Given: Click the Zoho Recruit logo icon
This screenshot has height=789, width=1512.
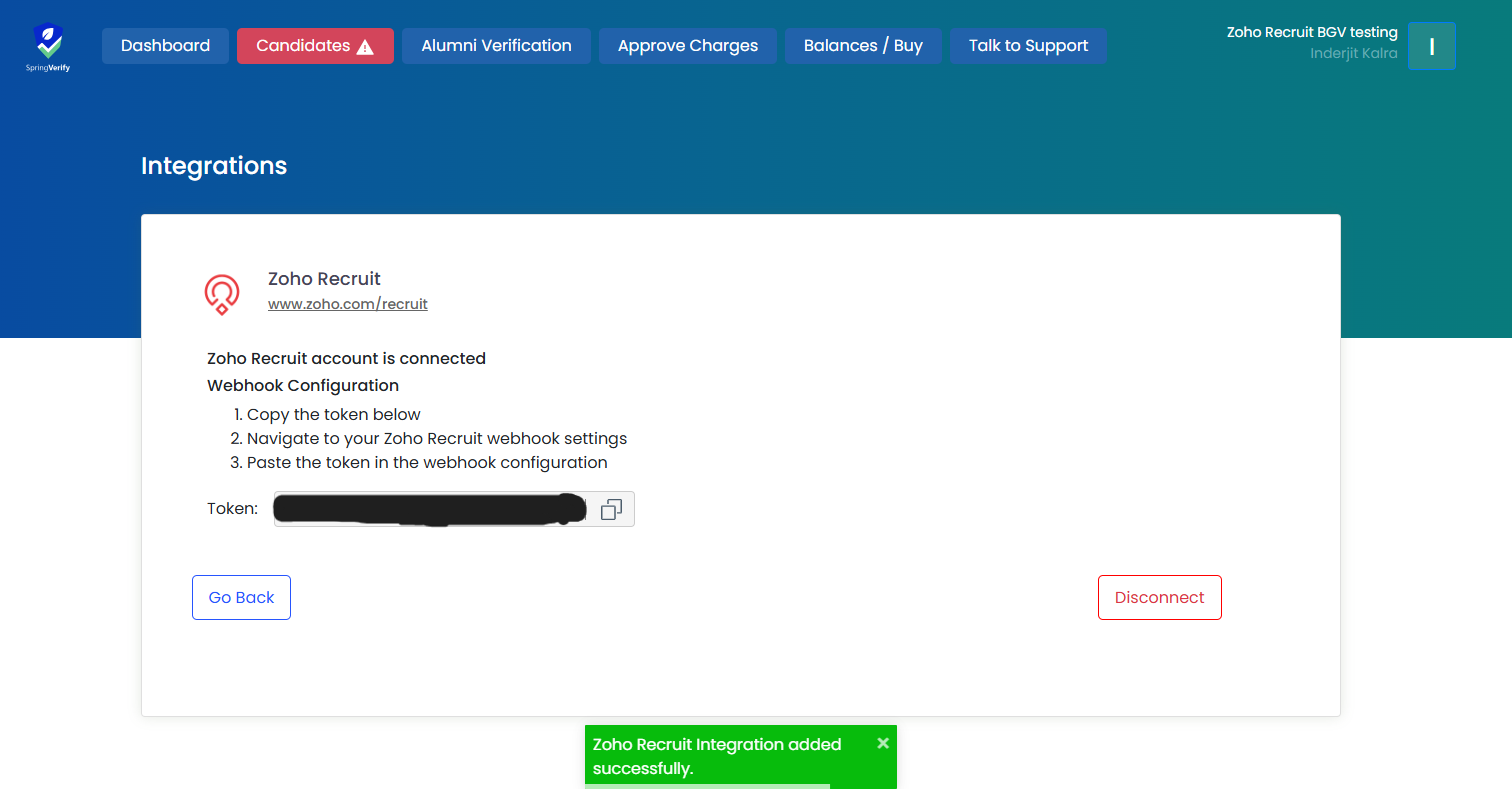Looking at the screenshot, I should point(222,295).
